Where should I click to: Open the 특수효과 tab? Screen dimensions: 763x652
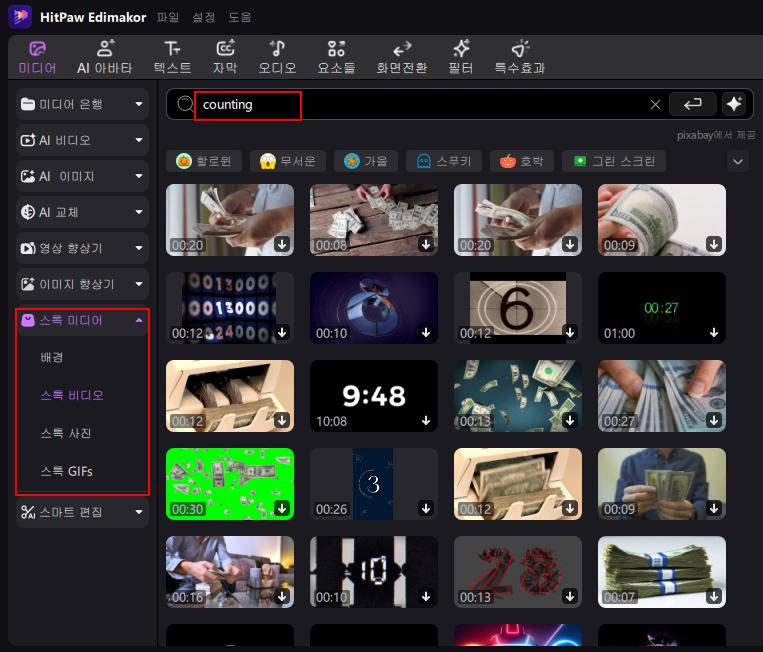click(520, 57)
